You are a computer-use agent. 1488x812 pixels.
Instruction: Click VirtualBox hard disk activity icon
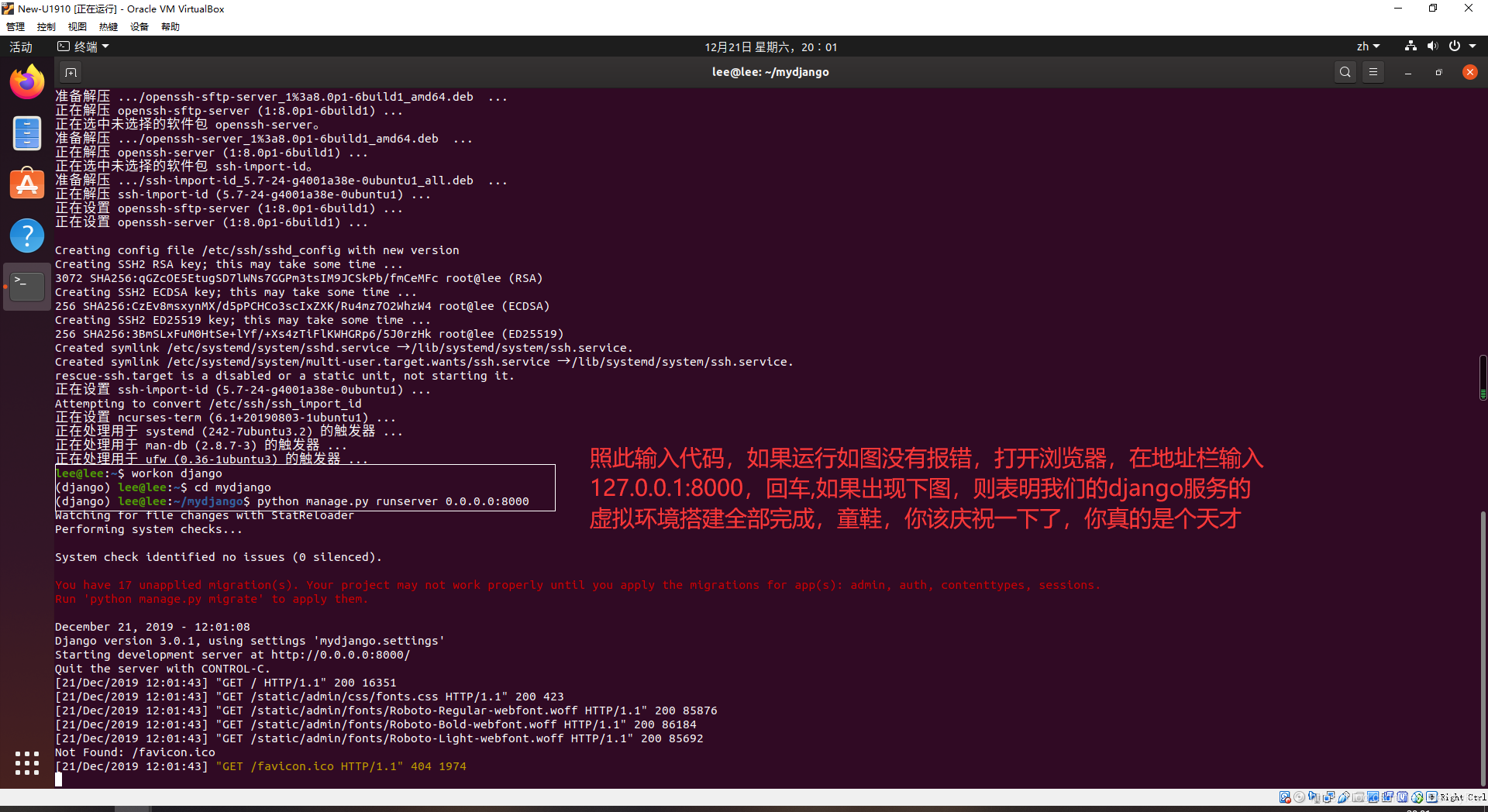click(1285, 797)
